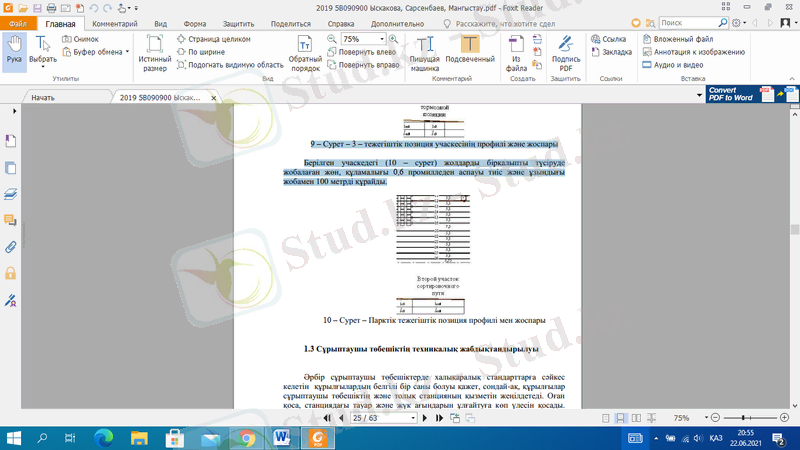This screenshot has width=800, height=450.
Task: Open the attachments paperclip panel in sidebar
Action: point(11,246)
